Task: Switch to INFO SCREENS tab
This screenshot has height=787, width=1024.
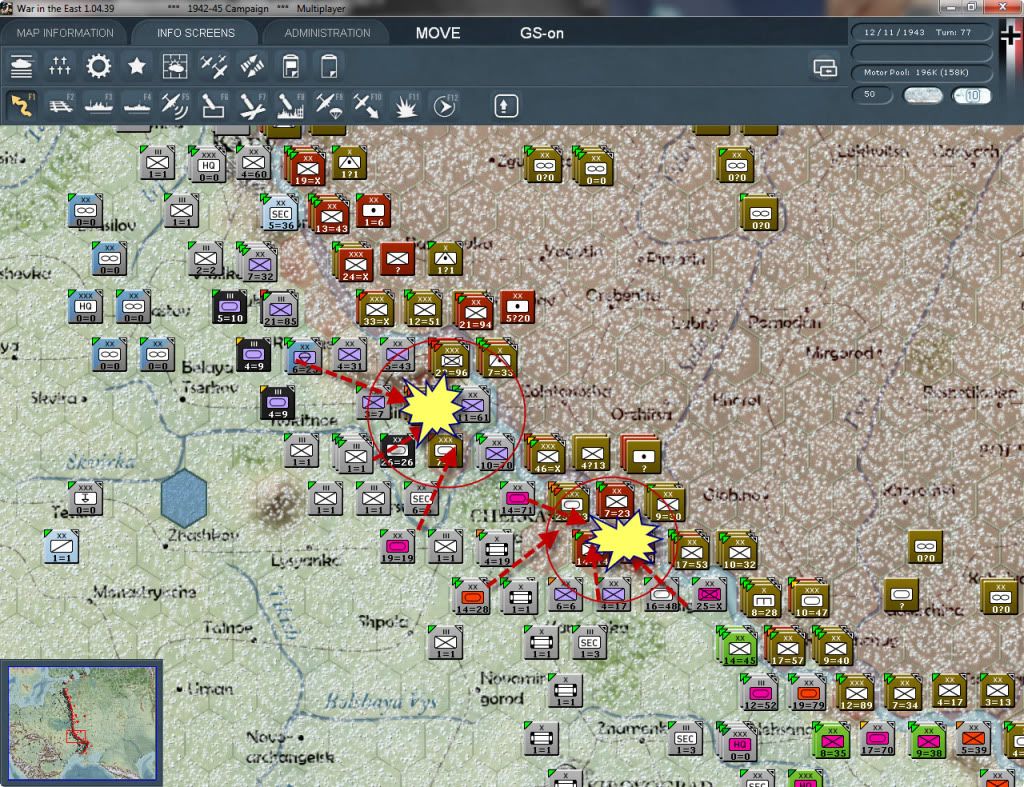Action: point(195,33)
